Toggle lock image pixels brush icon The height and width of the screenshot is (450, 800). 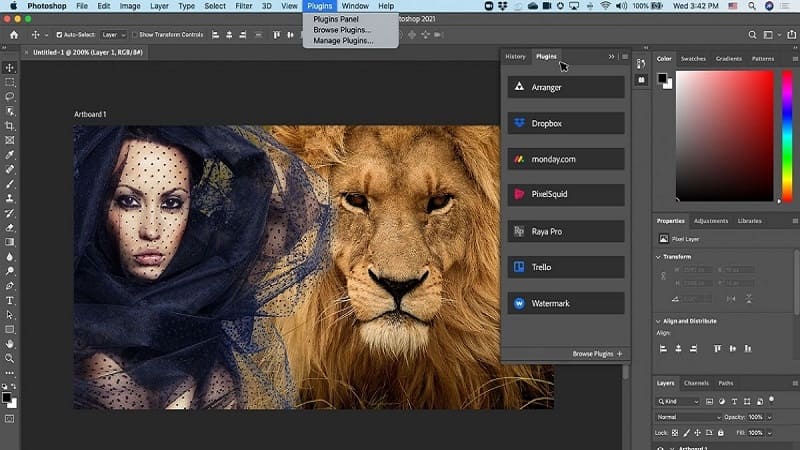[x=686, y=433]
